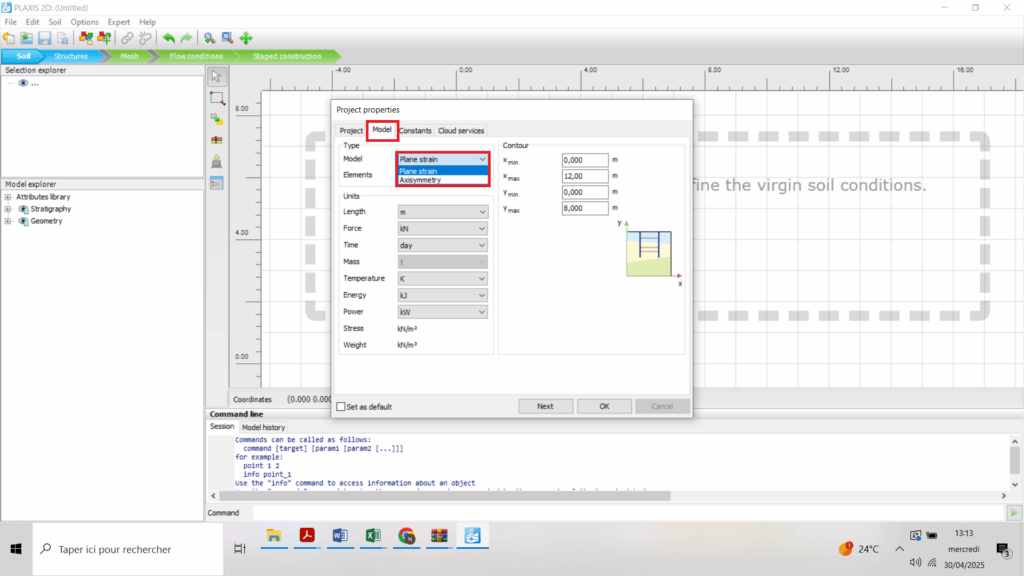
Task: Click the y max input field
Action: [584, 208]
